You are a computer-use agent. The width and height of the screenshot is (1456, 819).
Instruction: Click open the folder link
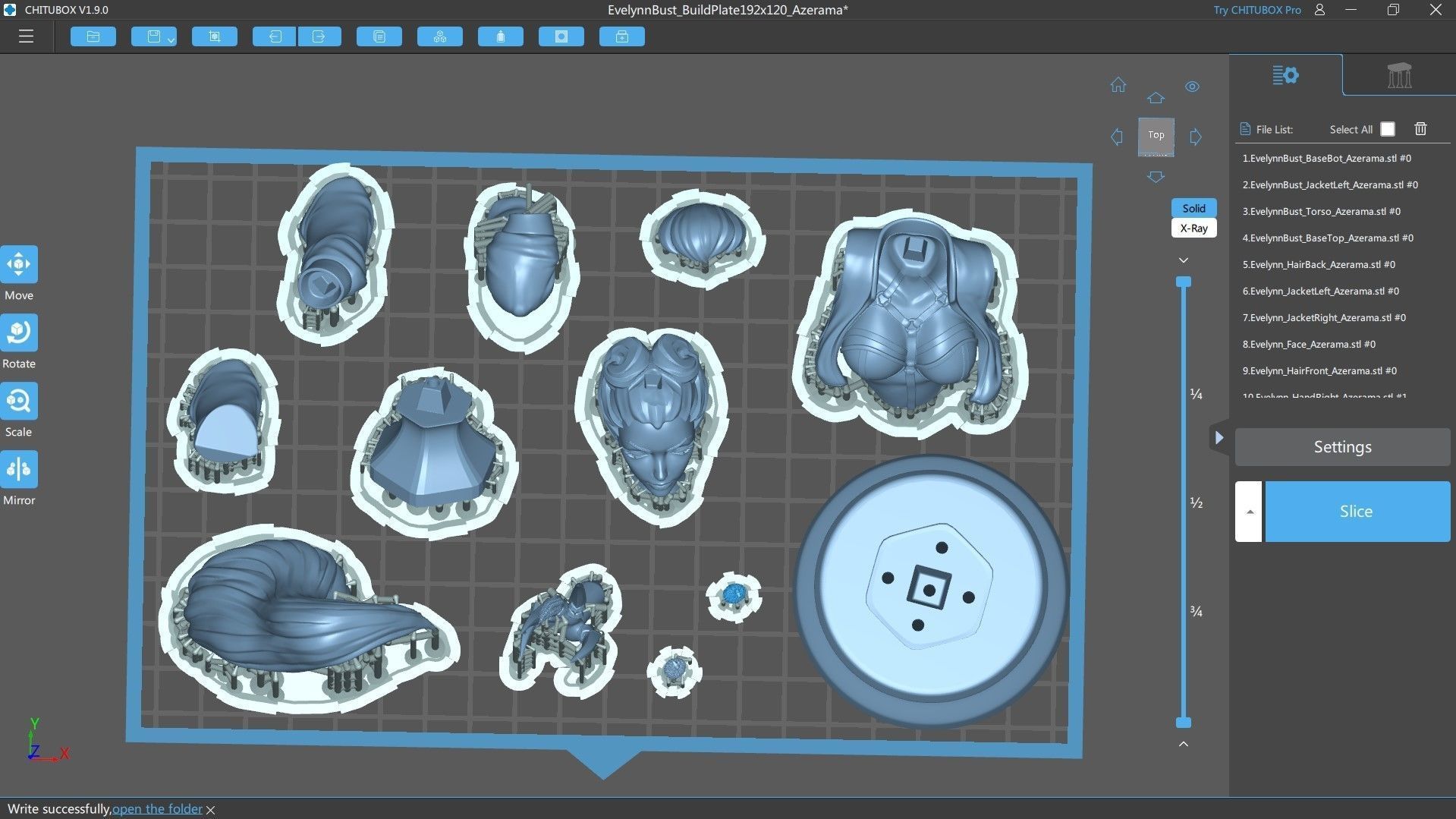click(x=157, y=809)
